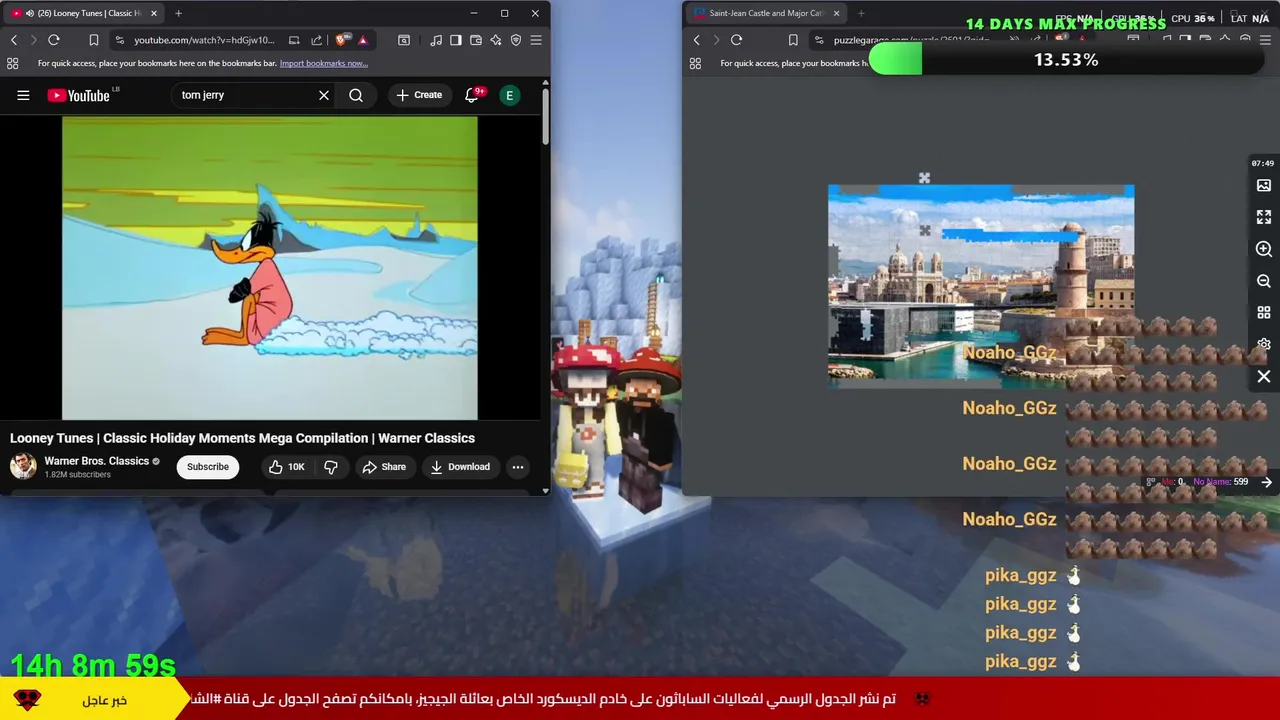Reload the puzzlegarage page

(736, 40)
